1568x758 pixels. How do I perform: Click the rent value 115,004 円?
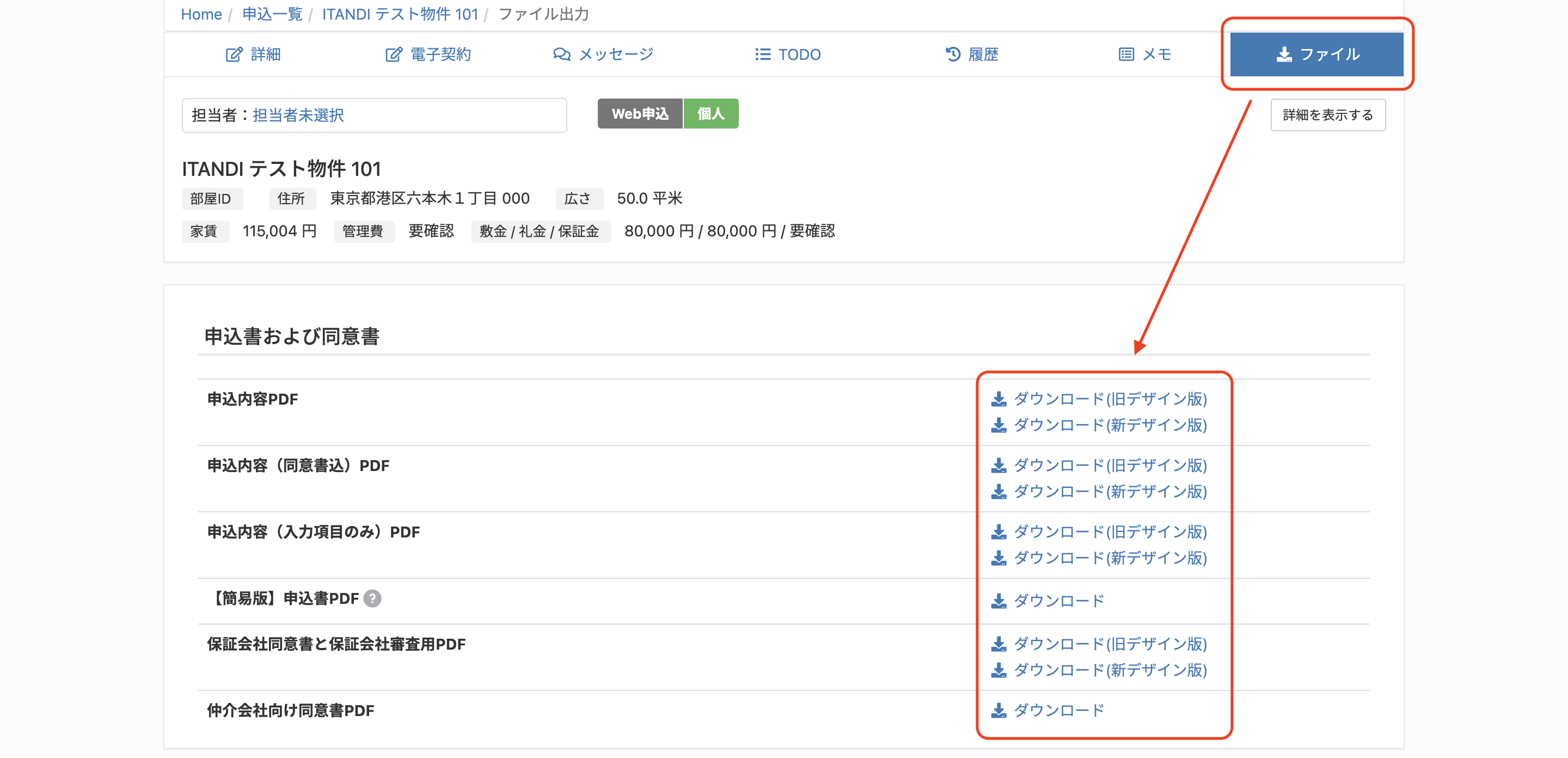point(279,231)
